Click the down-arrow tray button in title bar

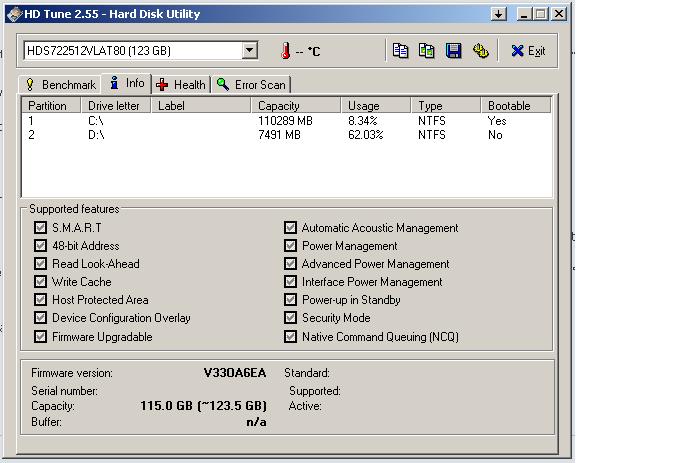499,14
